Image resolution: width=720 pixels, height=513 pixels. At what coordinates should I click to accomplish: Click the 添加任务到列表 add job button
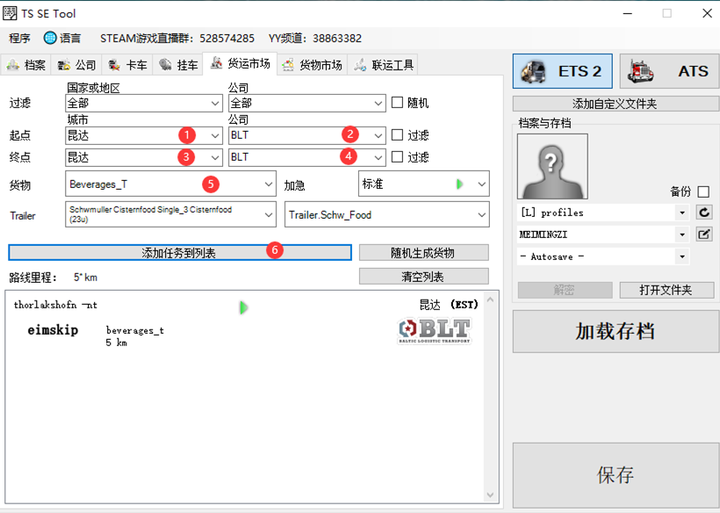coord(180,253)
